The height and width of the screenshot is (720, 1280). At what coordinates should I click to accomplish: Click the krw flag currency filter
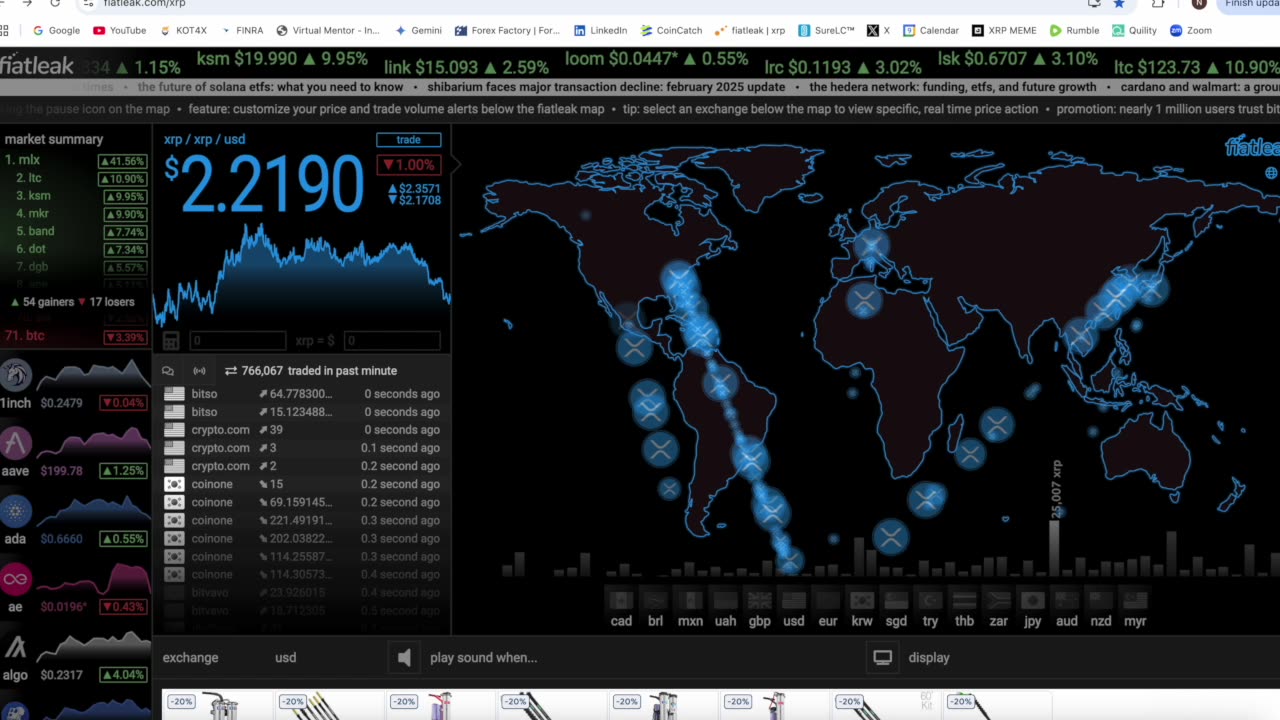point(862,601)
